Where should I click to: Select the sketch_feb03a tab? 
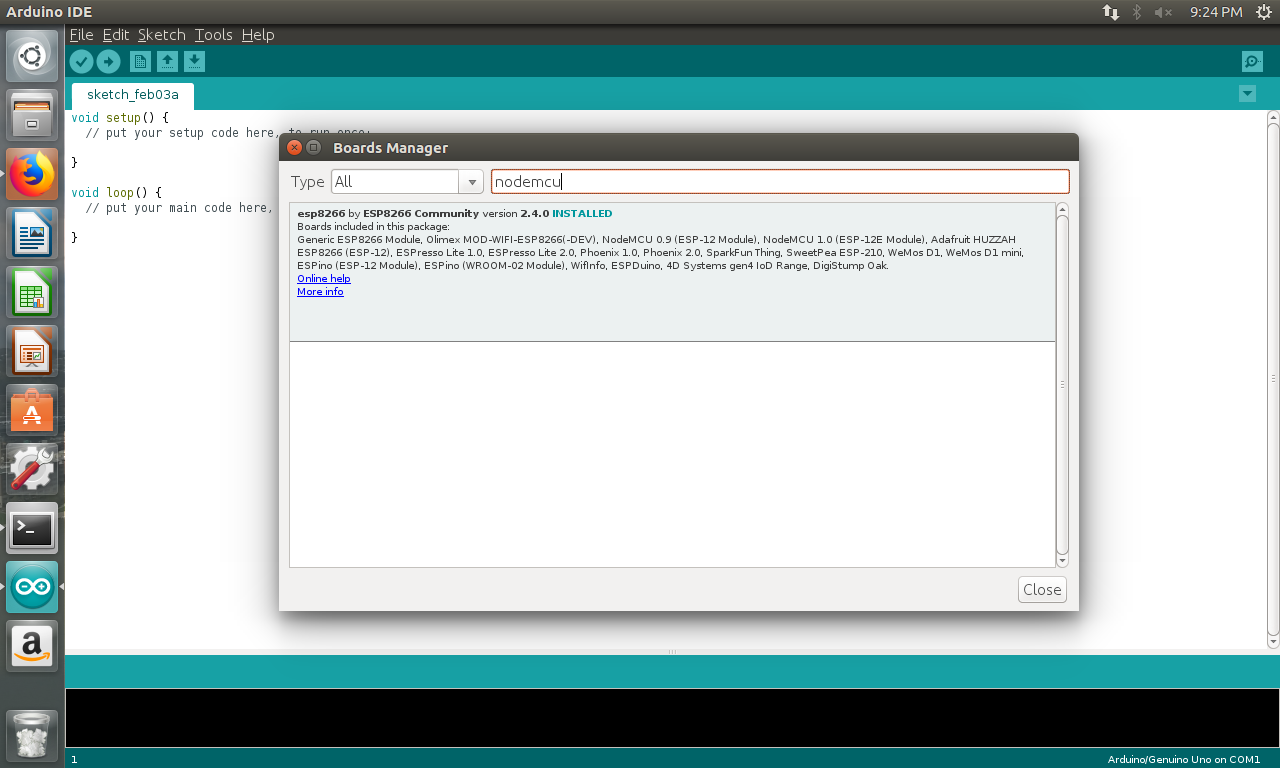click(x=133, y=95)
